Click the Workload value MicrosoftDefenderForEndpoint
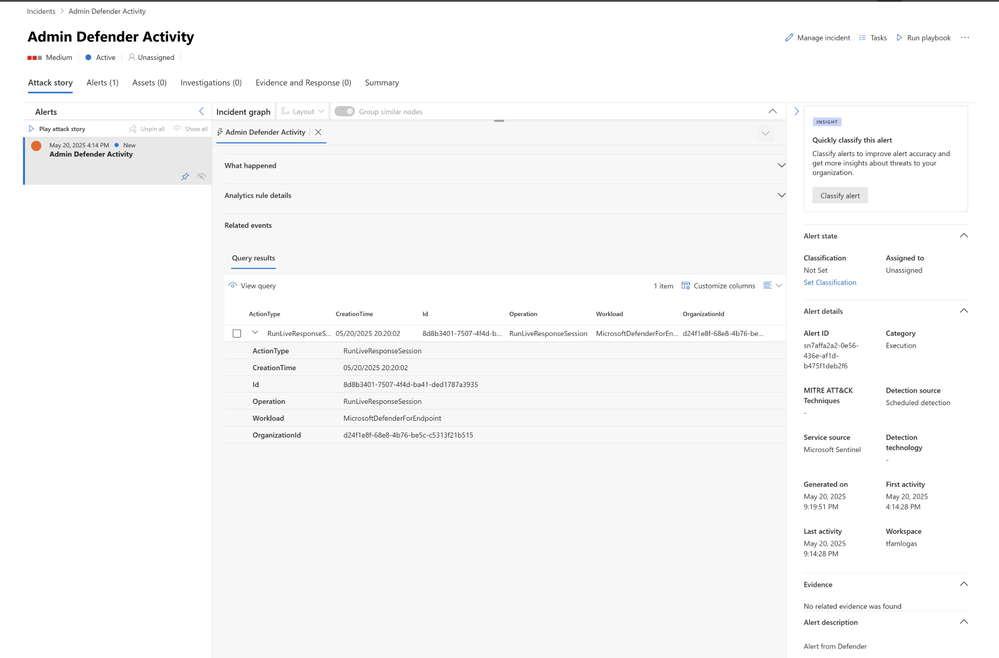Screen dimensions: 999x658 point(392,418)
